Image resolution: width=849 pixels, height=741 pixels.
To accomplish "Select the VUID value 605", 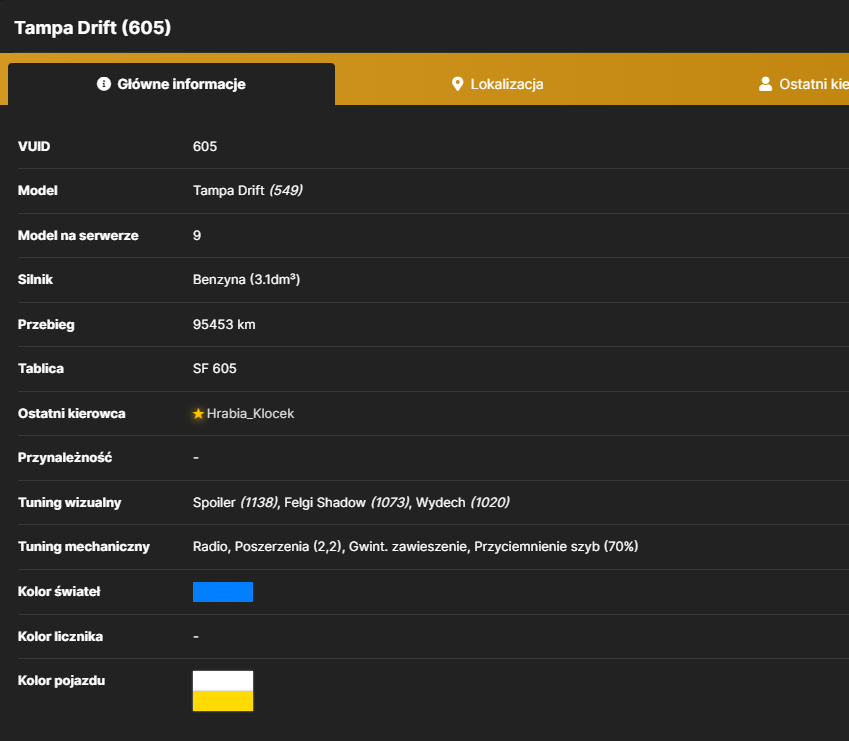I will click(205, 147).
